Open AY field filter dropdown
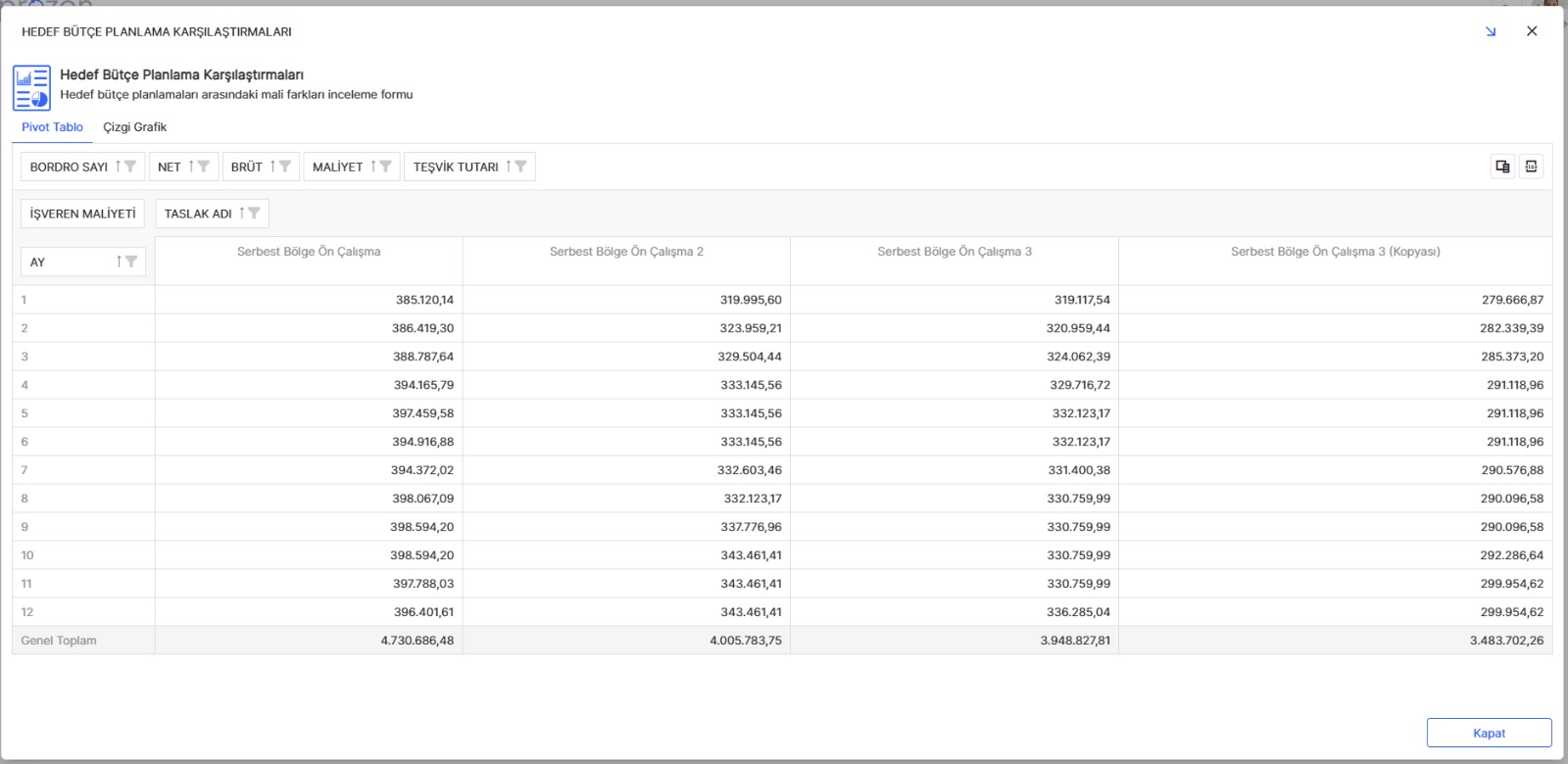This screenshot has width=1568, height=764. [131, 262]
